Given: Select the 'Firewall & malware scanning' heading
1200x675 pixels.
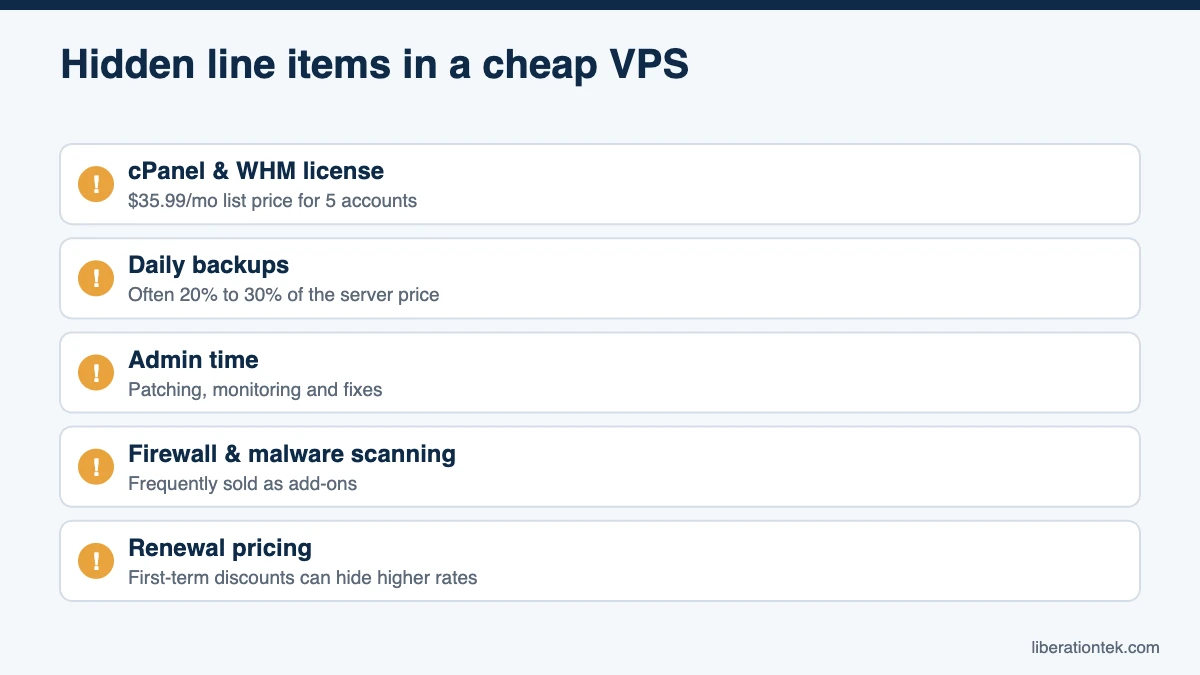Looking at the screenshot, I should tap(292, 453).
